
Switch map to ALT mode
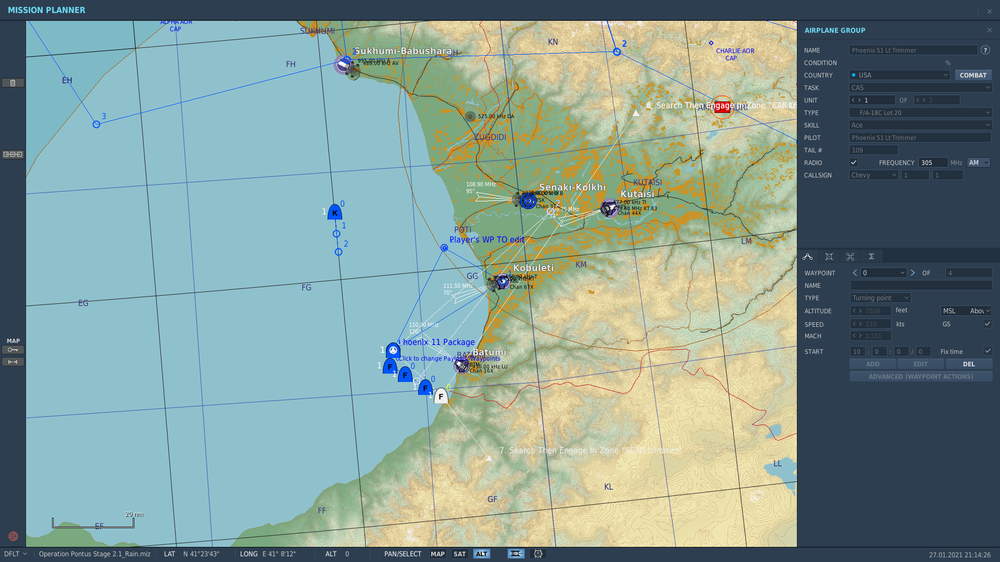482,554
